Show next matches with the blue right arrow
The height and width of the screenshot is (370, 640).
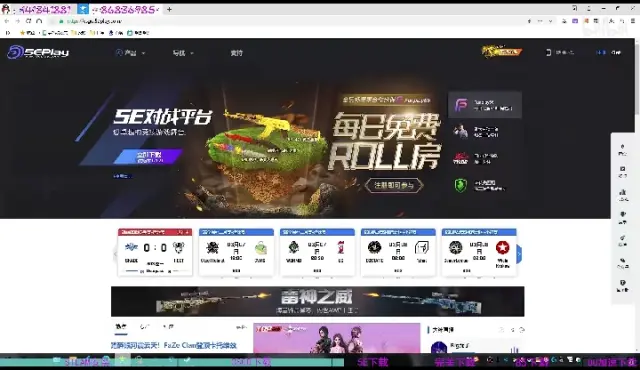tap(519, 254)
